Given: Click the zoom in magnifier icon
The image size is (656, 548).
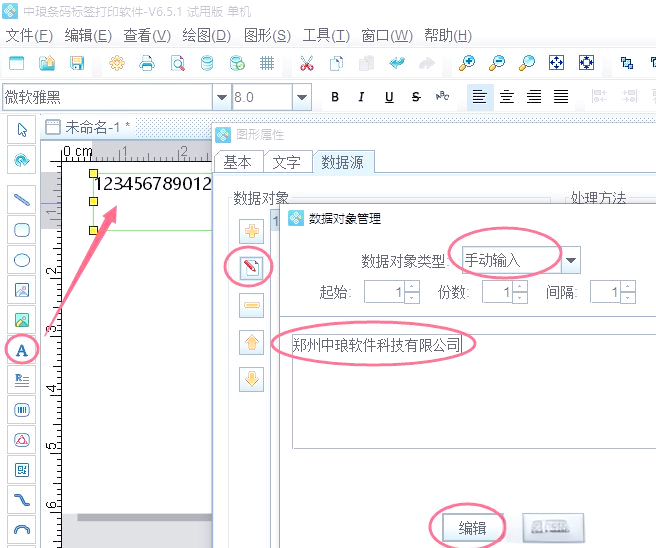Looking at the screenshot, I should coord(466,63).
